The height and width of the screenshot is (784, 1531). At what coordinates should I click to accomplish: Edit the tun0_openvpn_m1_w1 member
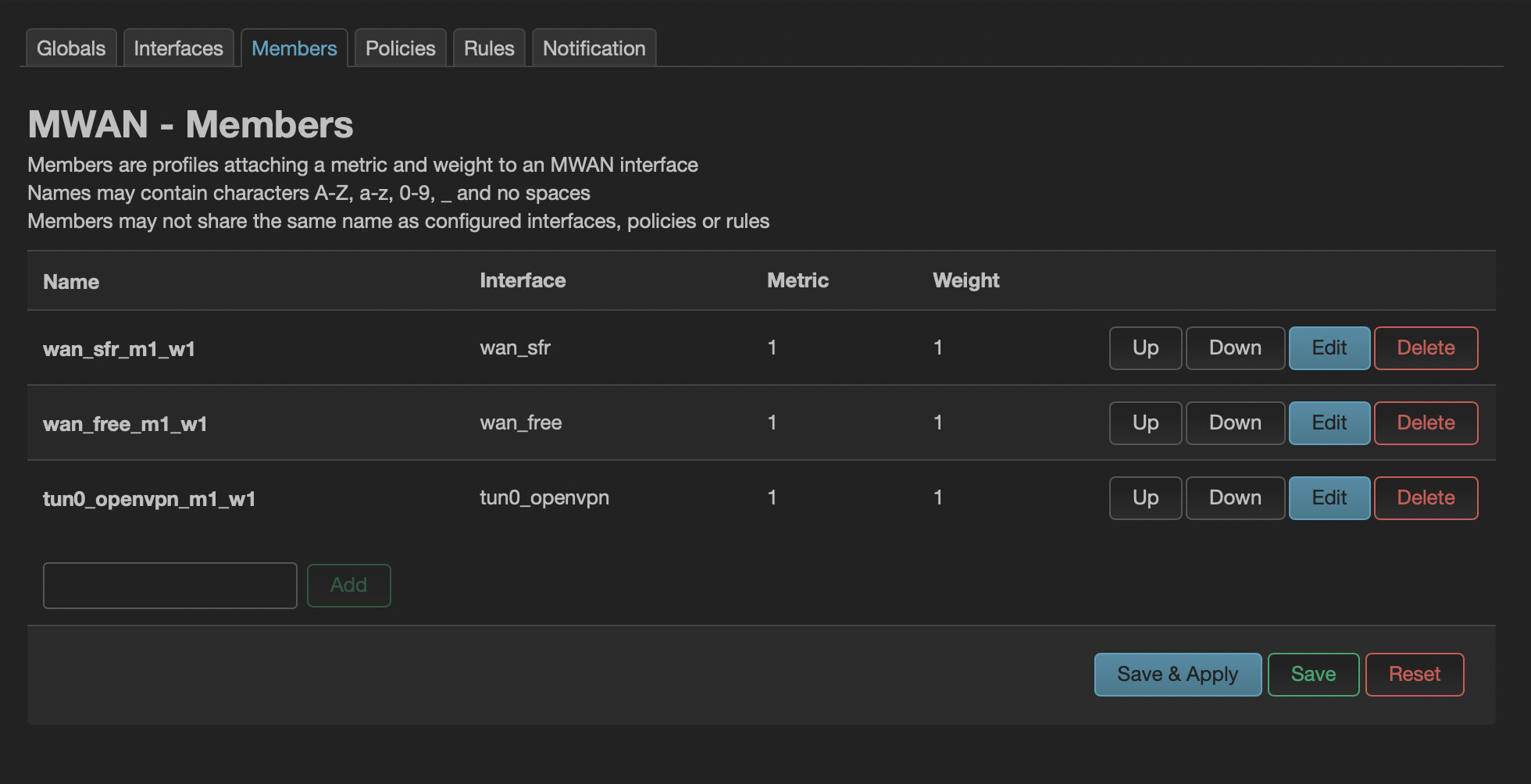pos(1329,498)
